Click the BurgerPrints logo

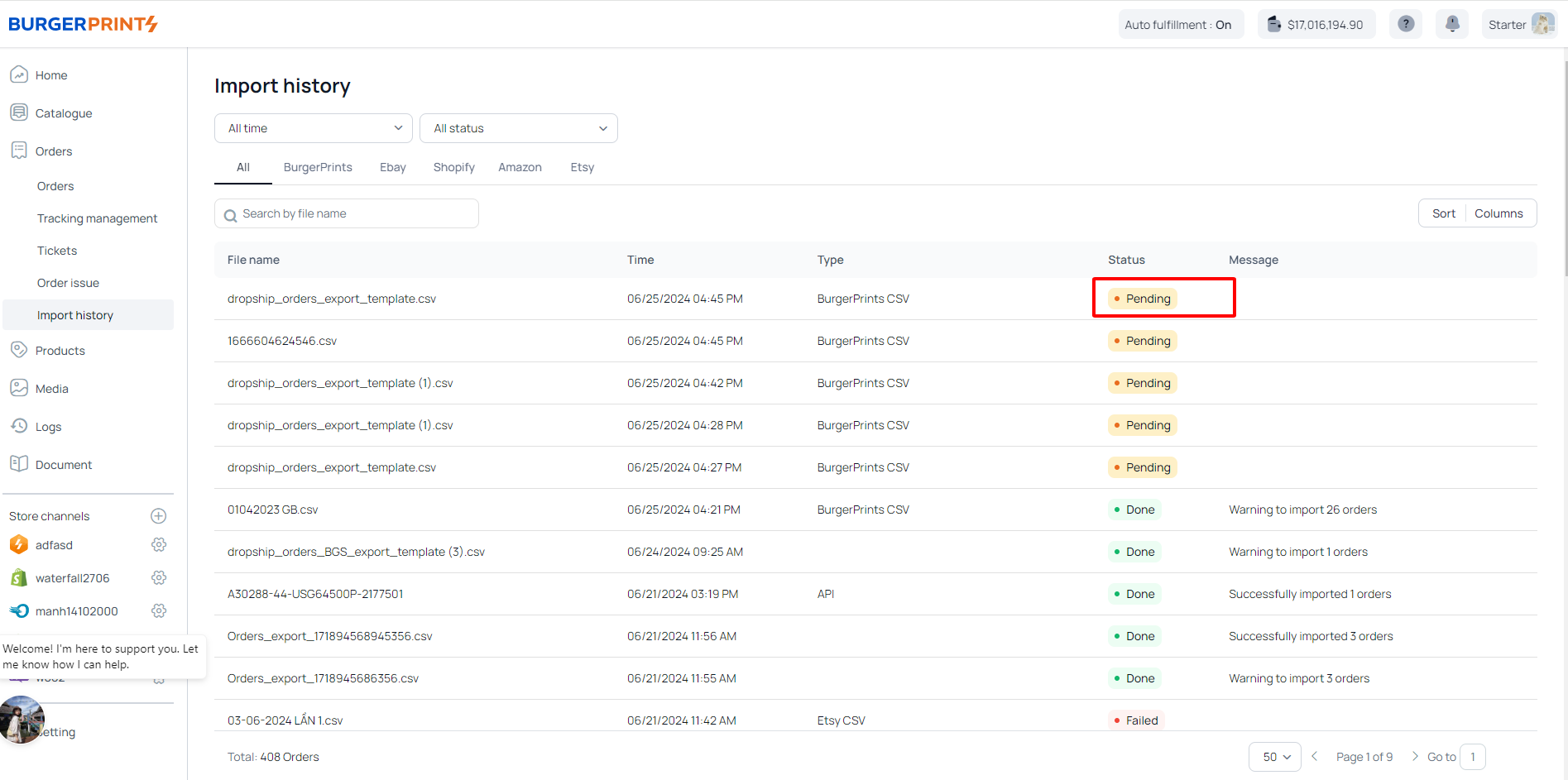[x=83, y=24]
